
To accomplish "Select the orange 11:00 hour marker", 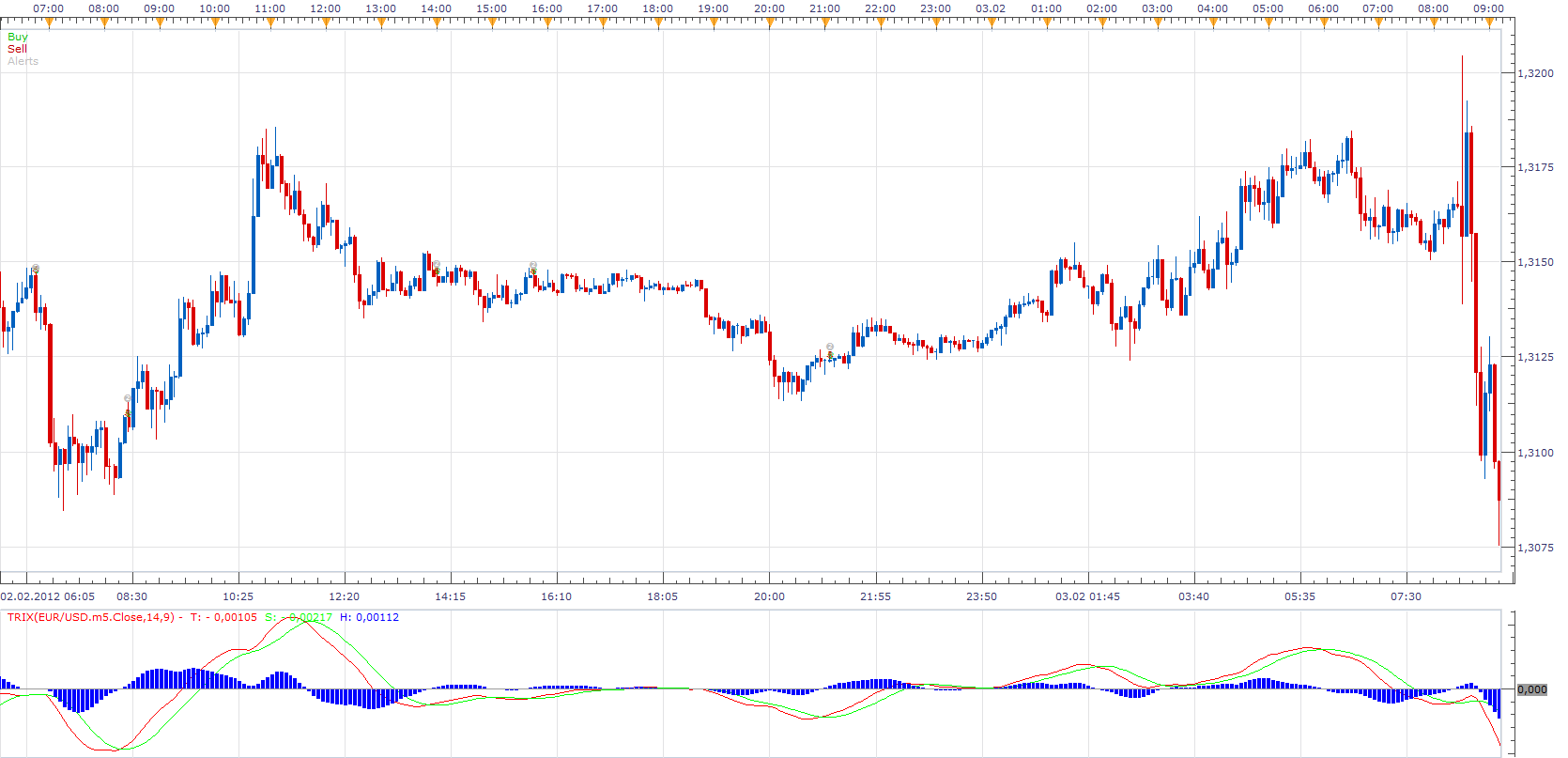I will click(x=270, y=22).
